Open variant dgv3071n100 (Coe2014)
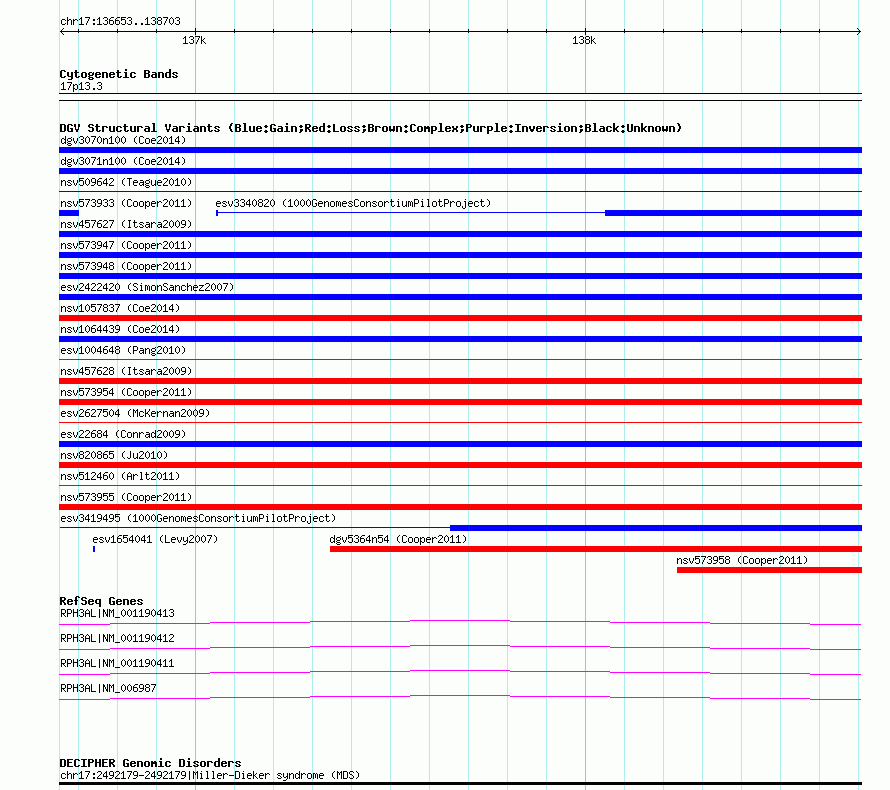Screen dimensions: 890x790 [123, 161]
